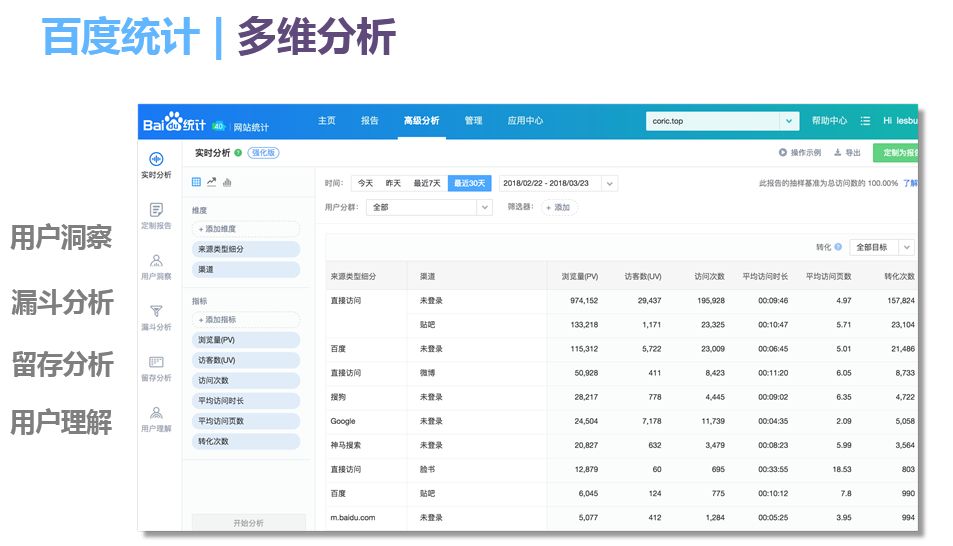This screenshot has height=546, width=953.
Task: Open the list menu icon in header
Action: pos(865,121)
